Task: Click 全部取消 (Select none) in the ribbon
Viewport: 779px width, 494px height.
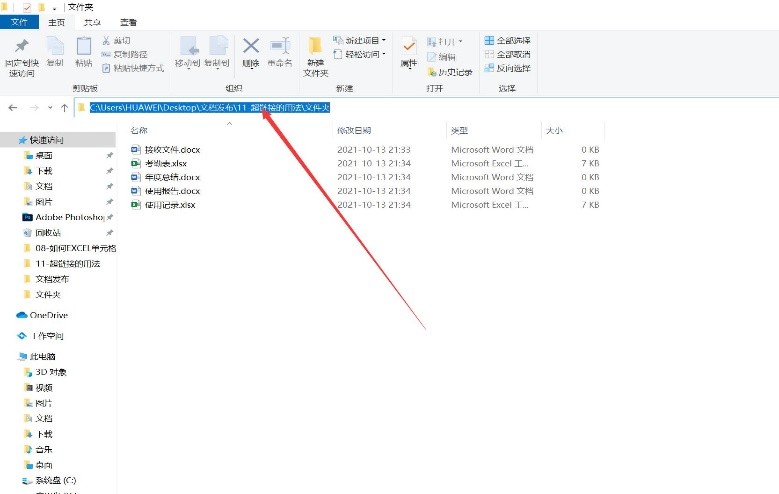Action: click(507, 54)
